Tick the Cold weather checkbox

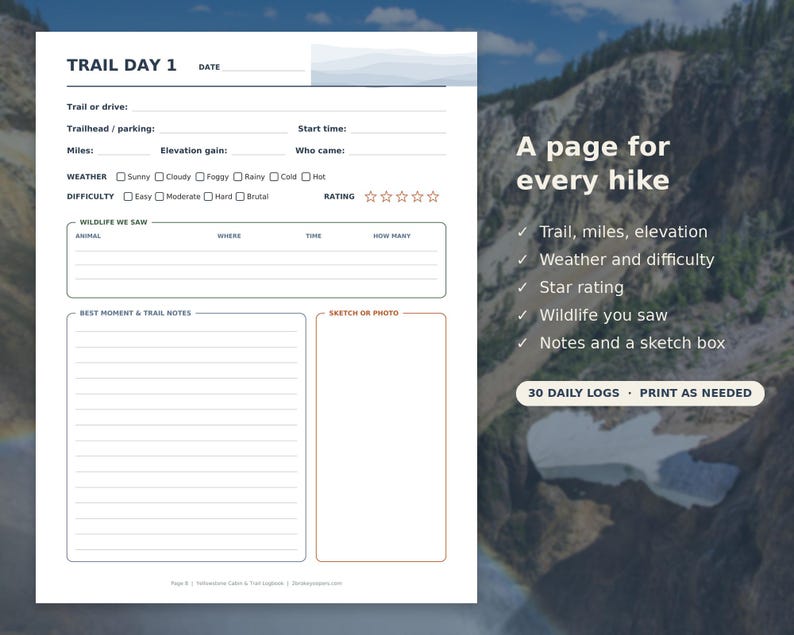pos(274,177)
